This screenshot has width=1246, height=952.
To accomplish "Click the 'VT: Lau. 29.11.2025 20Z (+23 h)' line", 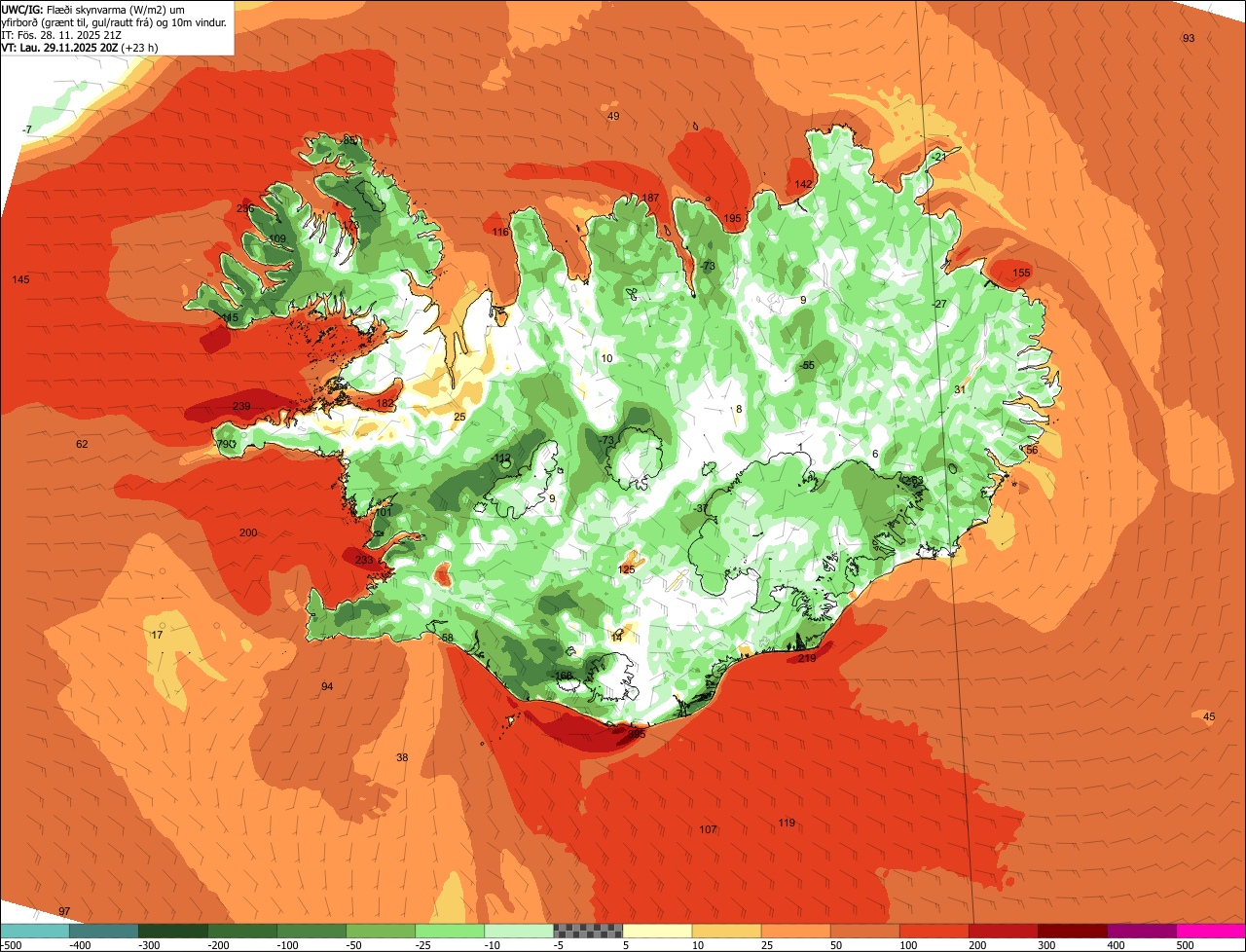I will pyautogui.click(x=80, y=47).
